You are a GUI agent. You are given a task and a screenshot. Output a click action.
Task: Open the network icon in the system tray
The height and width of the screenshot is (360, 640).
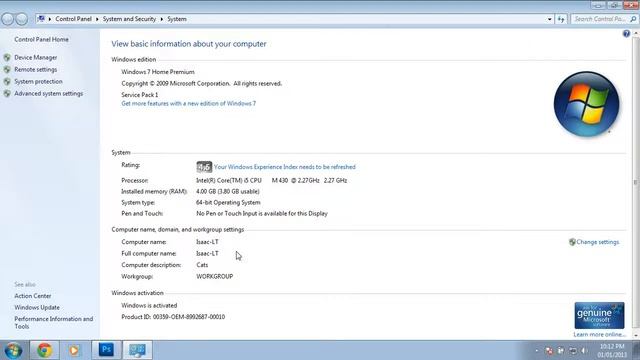pyautogui.click(x=573, y=351)
